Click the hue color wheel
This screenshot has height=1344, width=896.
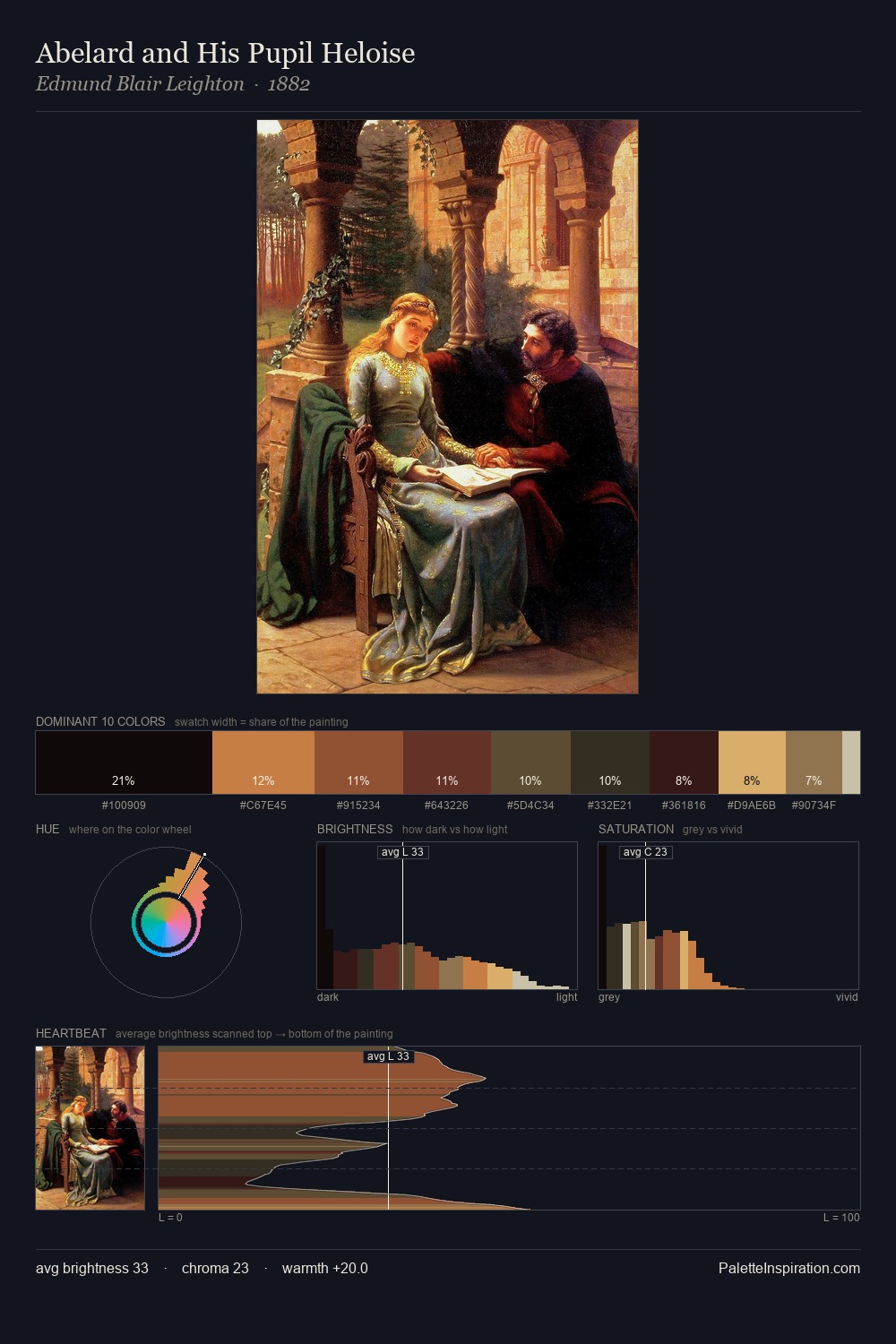point(166,922)
